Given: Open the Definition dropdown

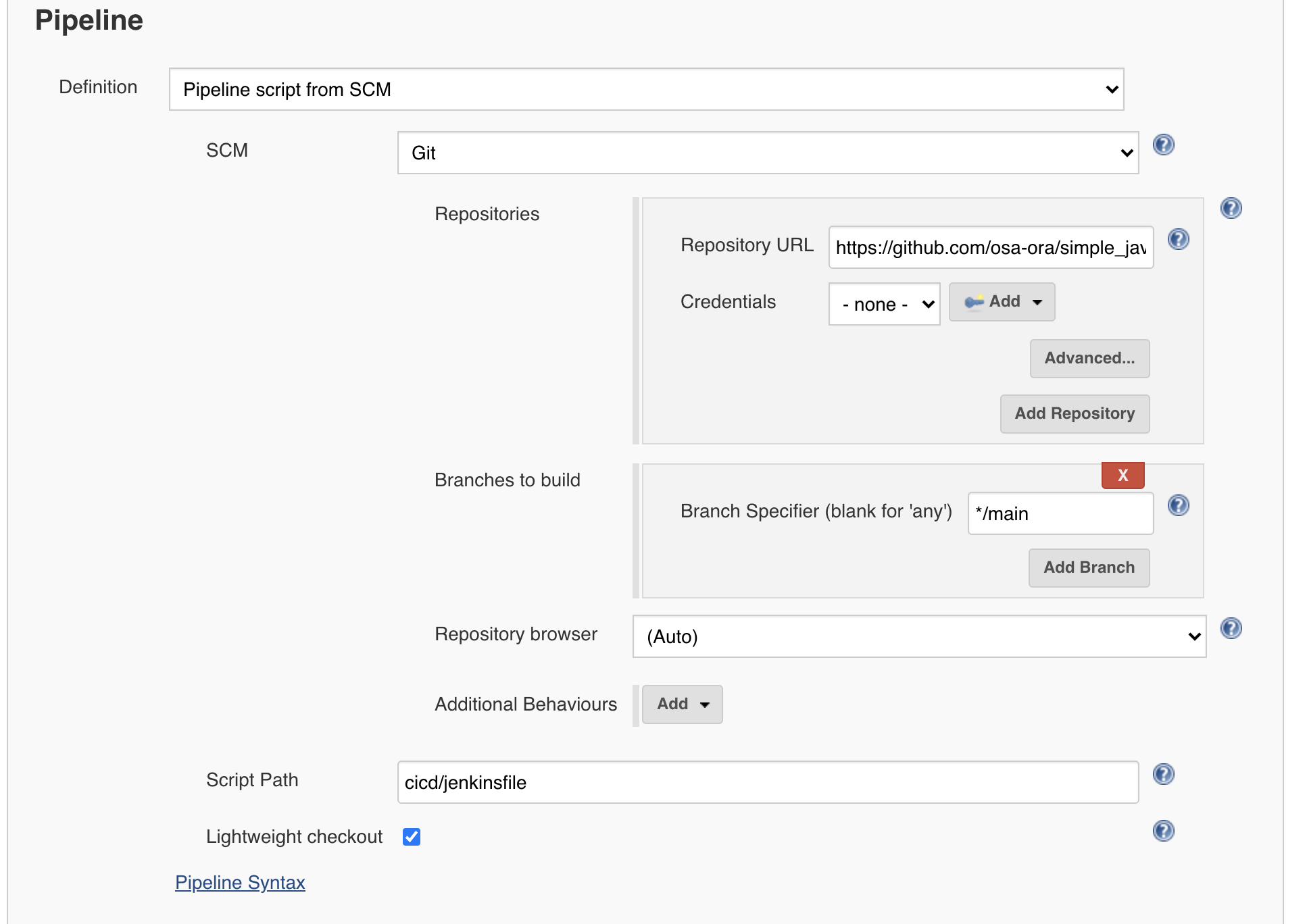Looking at the screenshot, I should [x=646, y=88].
